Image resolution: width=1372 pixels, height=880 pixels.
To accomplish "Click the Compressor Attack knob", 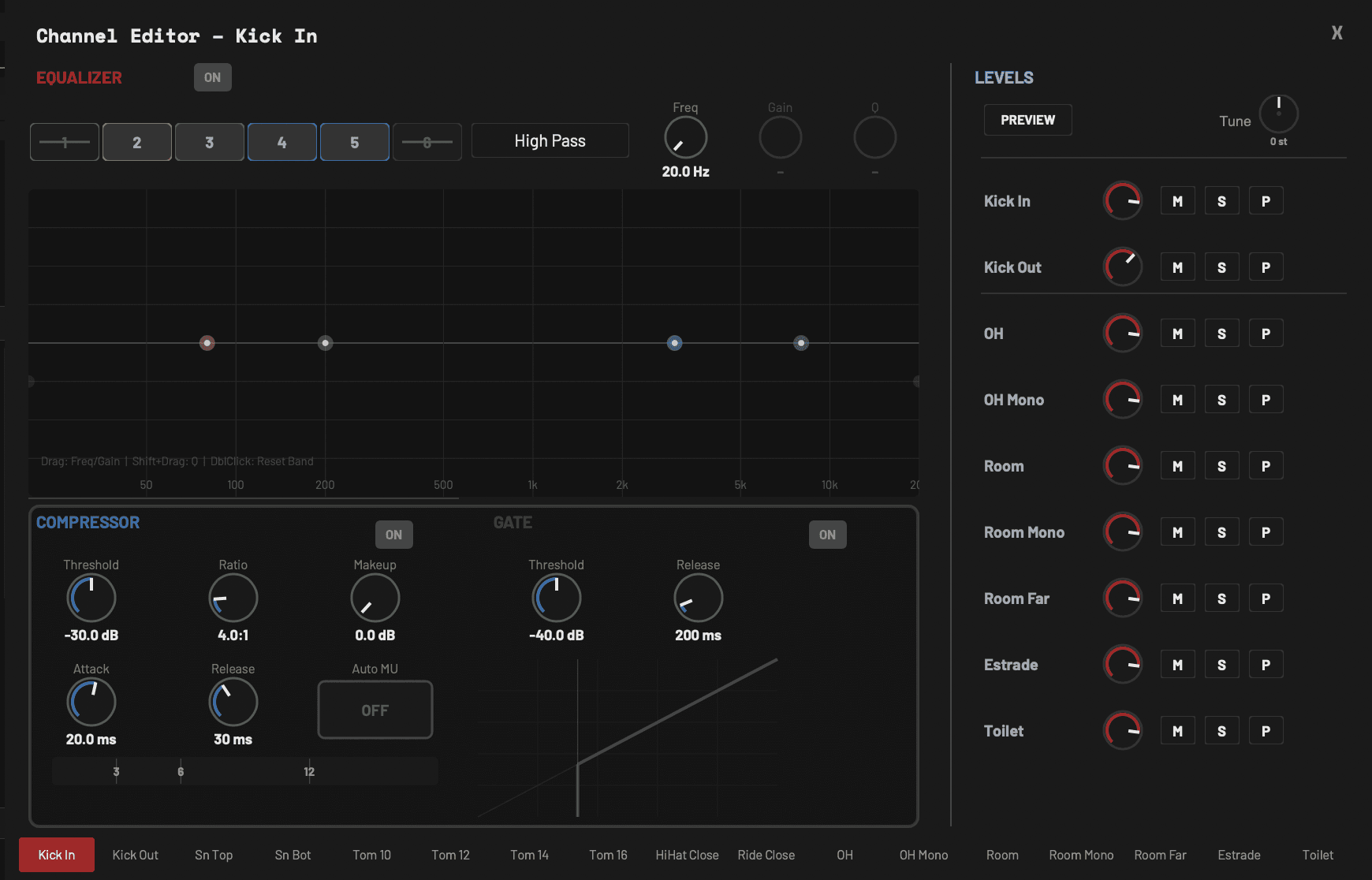I will (x=91, y=702).
